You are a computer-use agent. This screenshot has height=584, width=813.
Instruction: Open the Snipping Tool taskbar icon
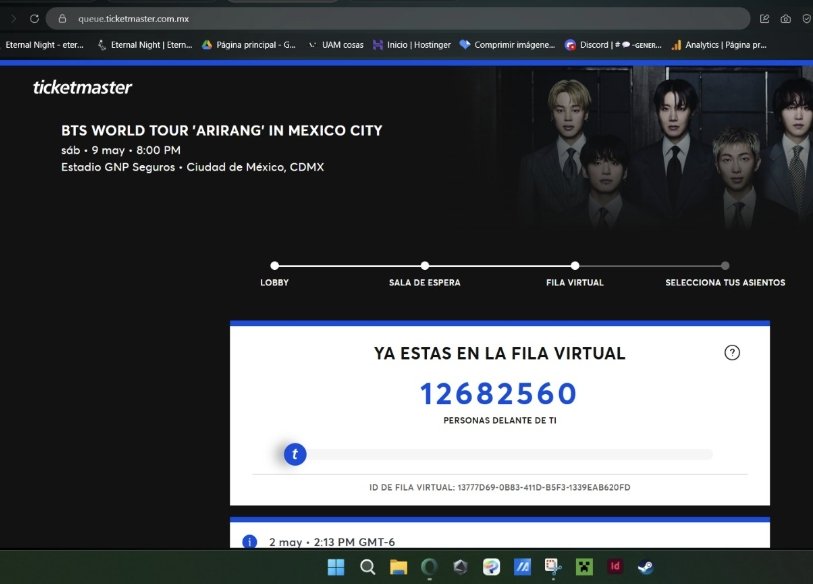coord(553,567)
